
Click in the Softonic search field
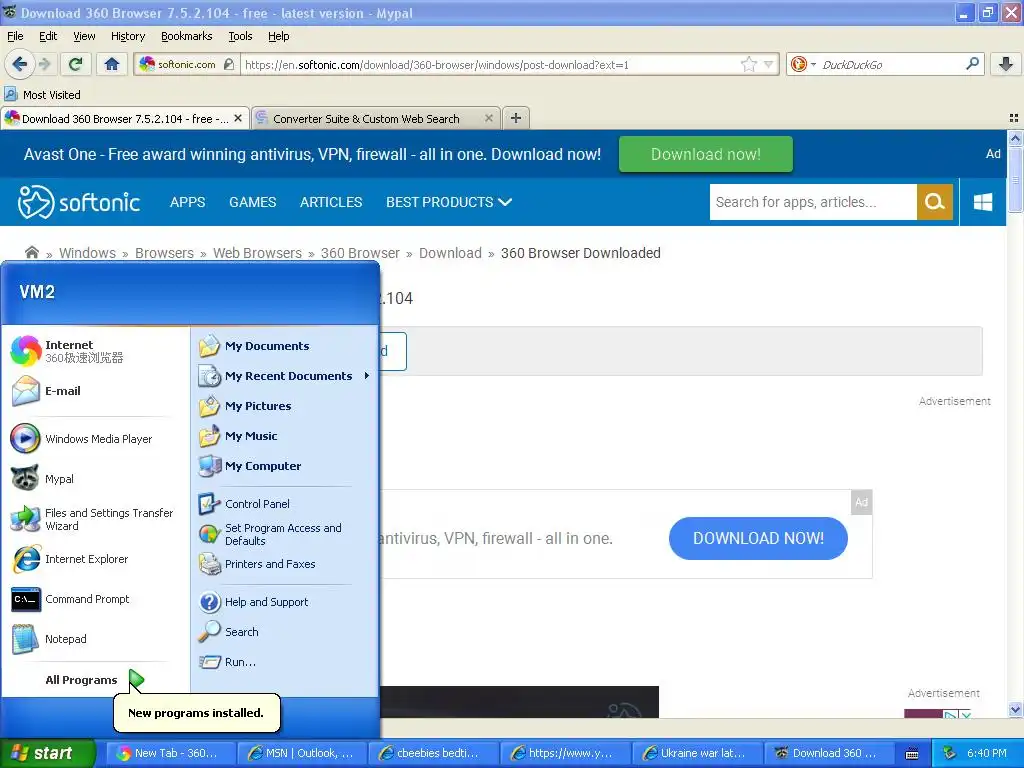point(813,202)
